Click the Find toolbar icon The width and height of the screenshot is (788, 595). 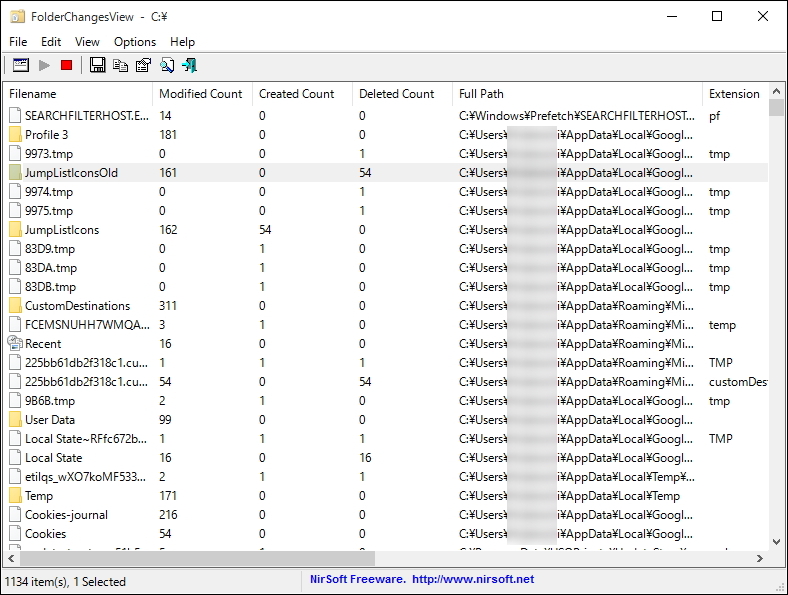[x=167, y=65]
